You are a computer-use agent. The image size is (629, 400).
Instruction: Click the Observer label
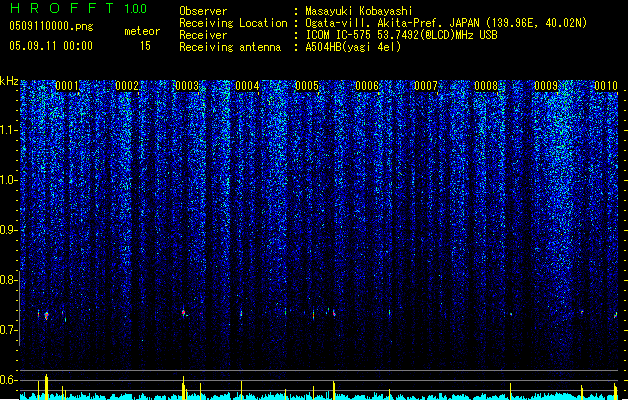pos(203,11)
